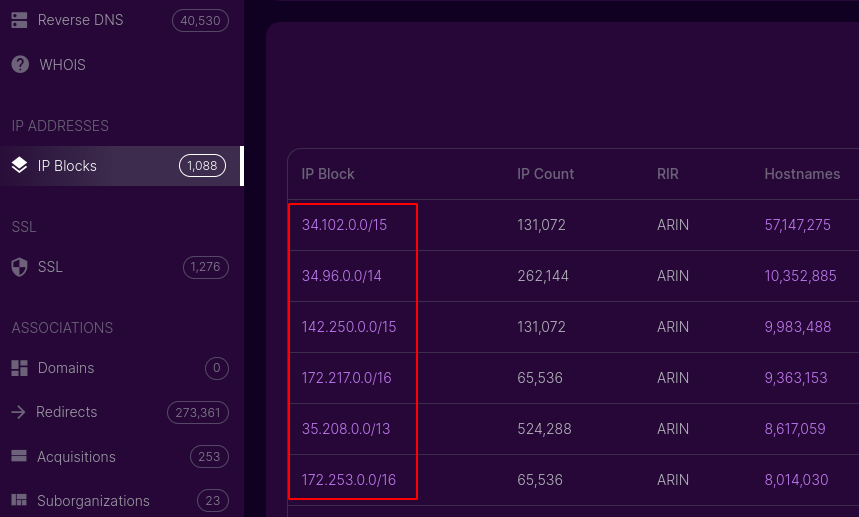Screen dimensions: 859x517
Task: Open IP block 34.102.0.0/15
Action: click(x=344, y=225)
